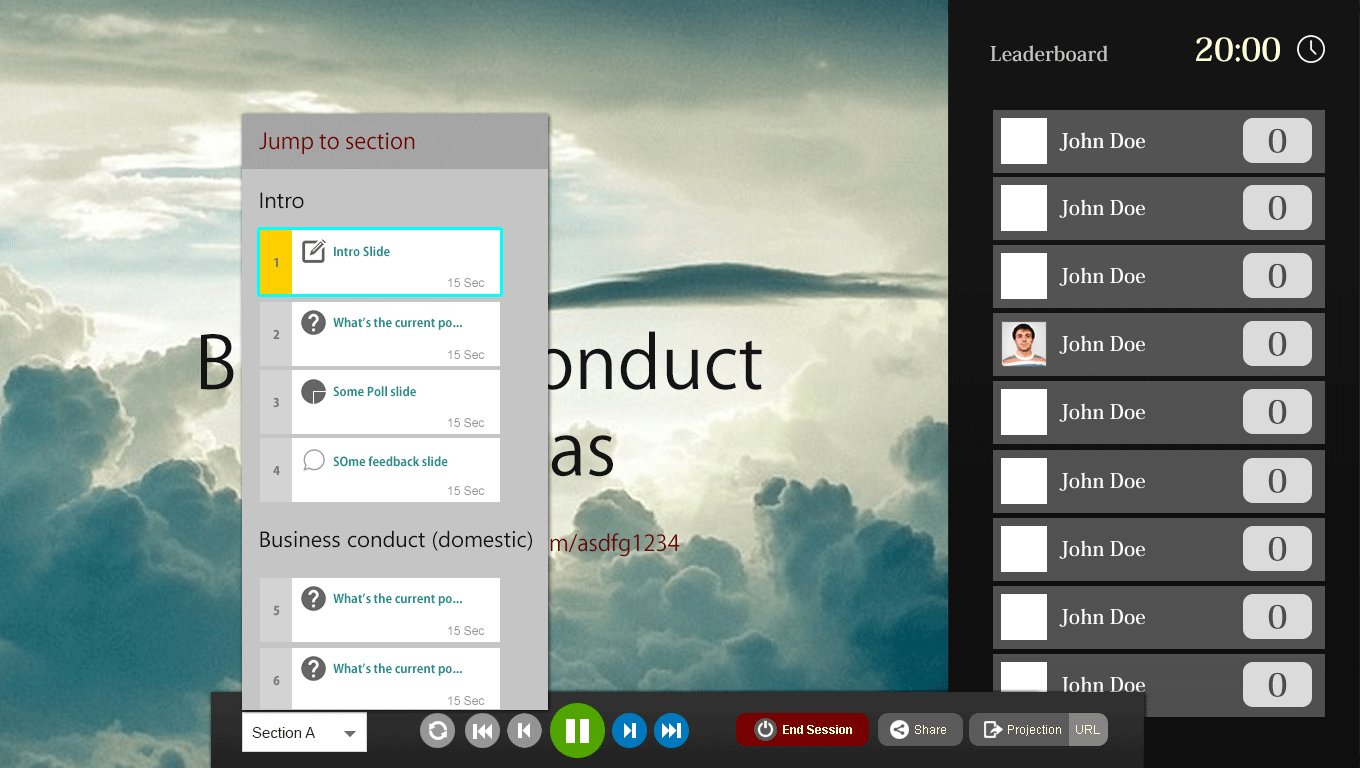Select the Intro Slide title
The image size is (1360, 768).
pos(362,252)
